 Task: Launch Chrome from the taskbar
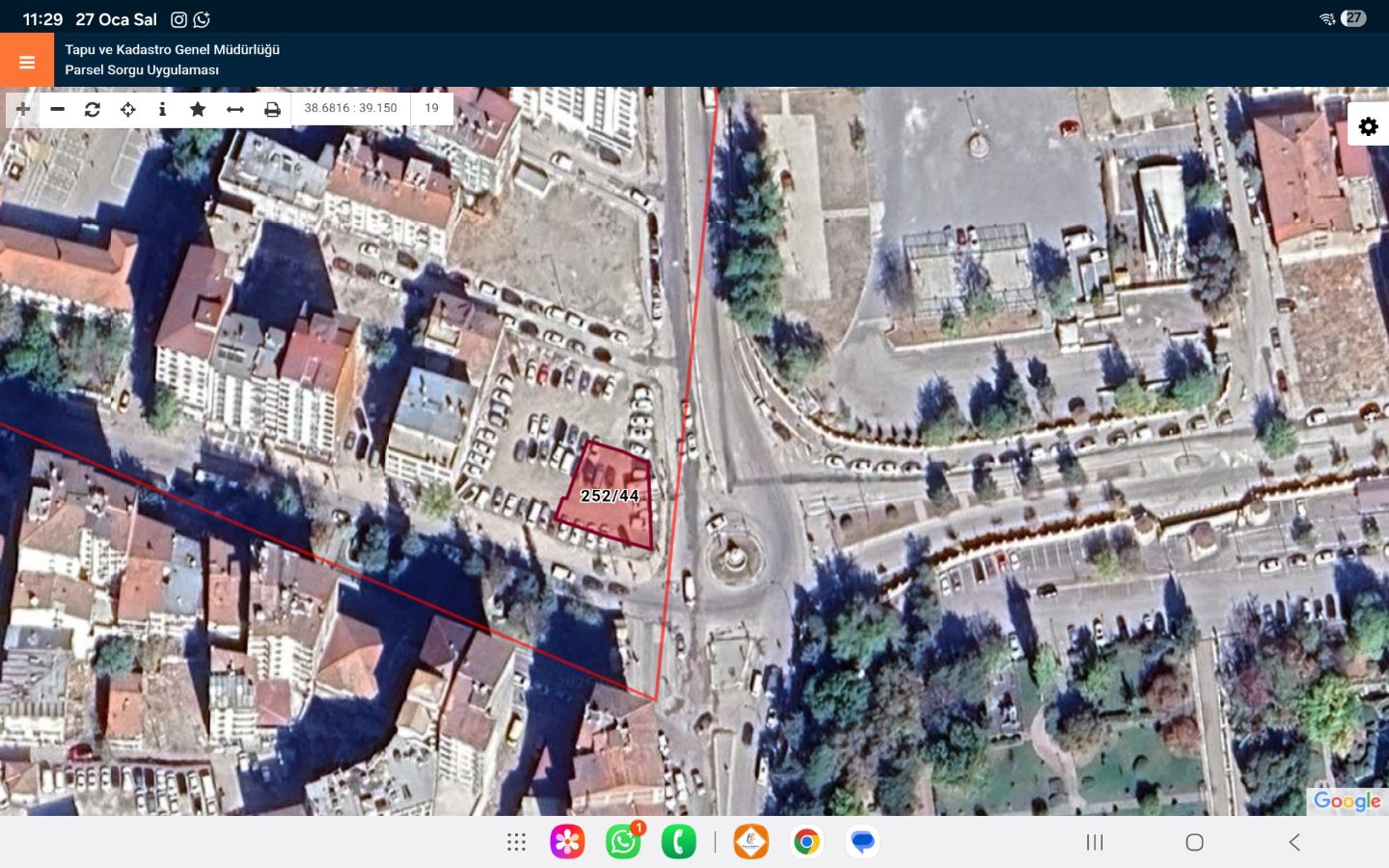(x=806, y=842)
